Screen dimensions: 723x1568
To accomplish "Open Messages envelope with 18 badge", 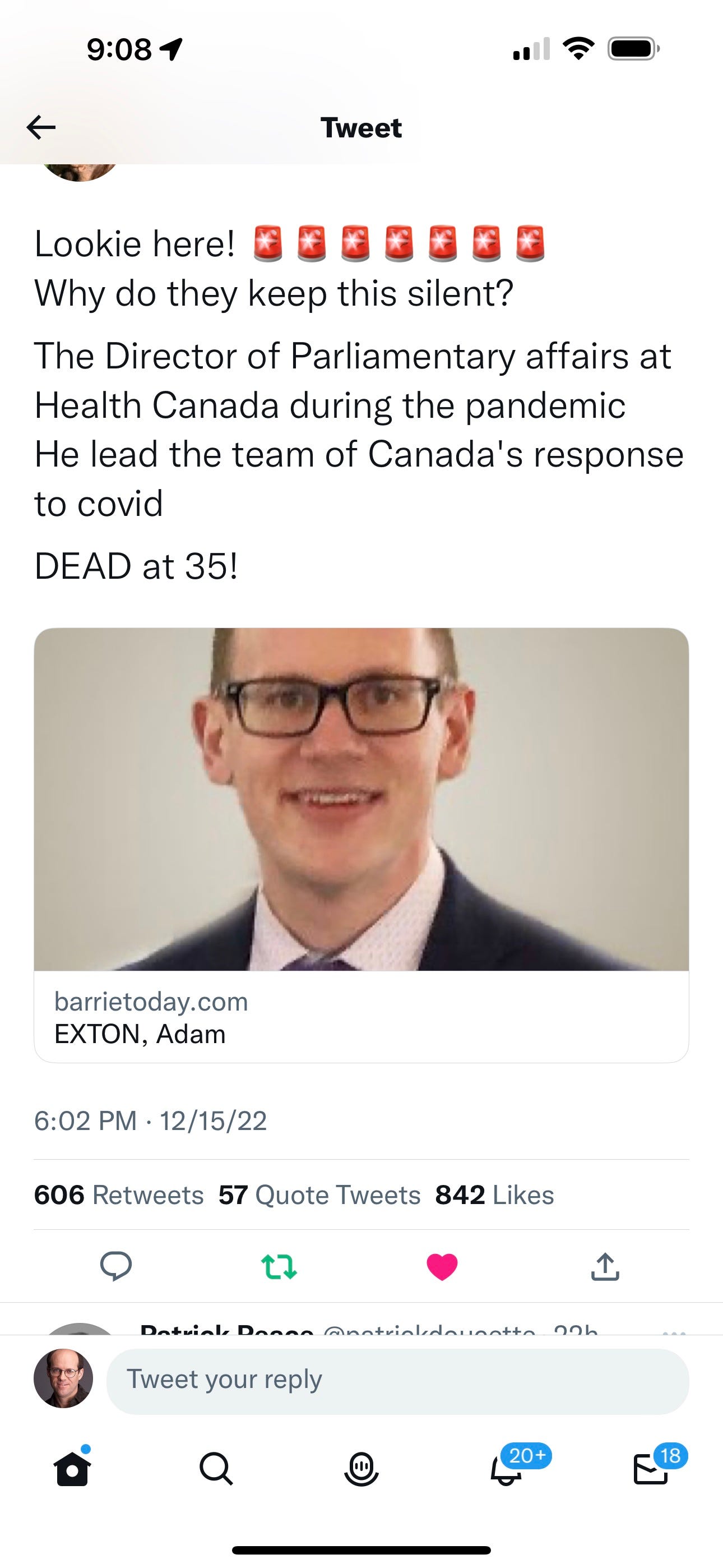I will pos(651,1469).
